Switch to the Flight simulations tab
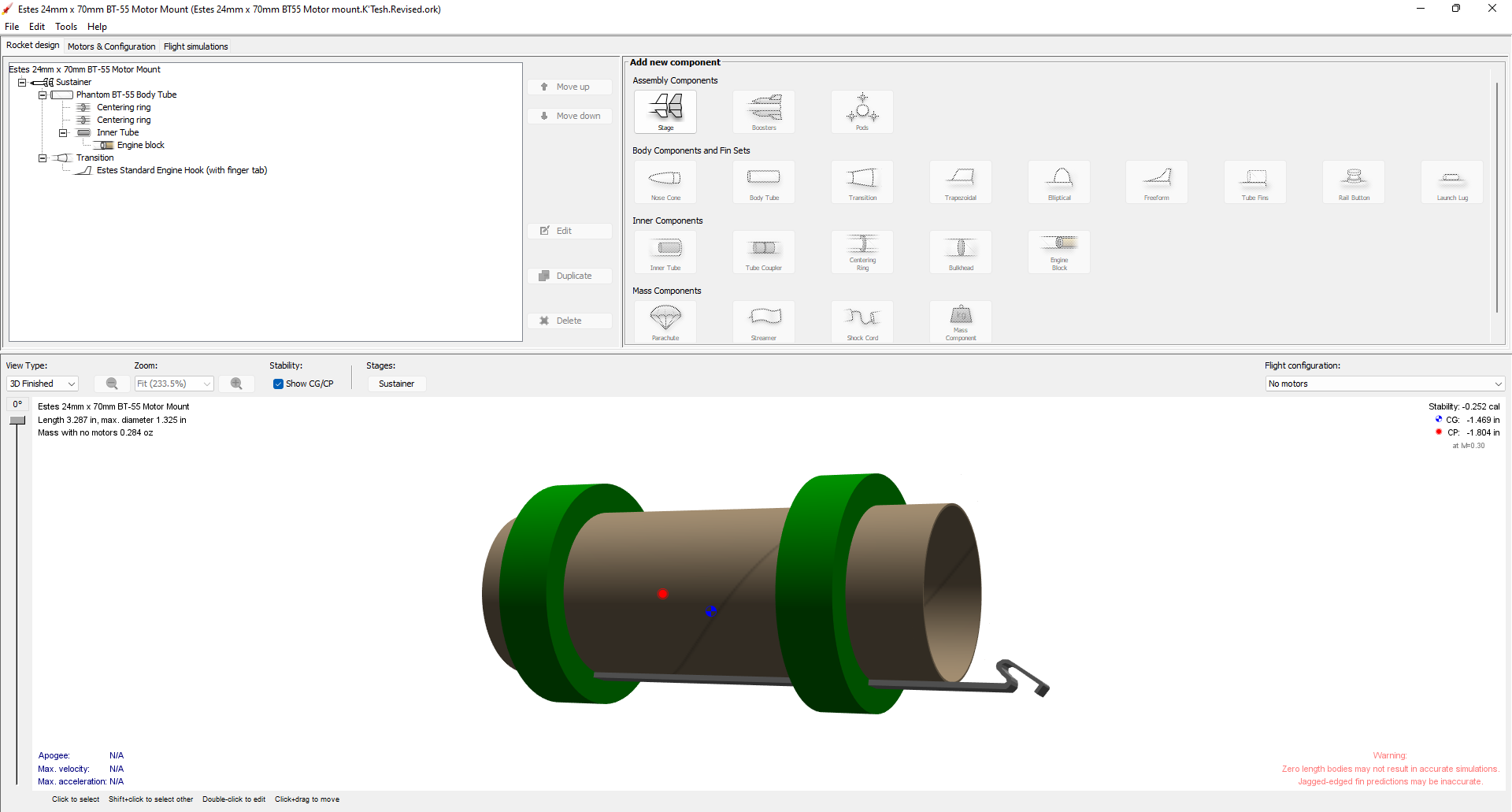This screenshot has height=812, width=1512. [196, 46]
